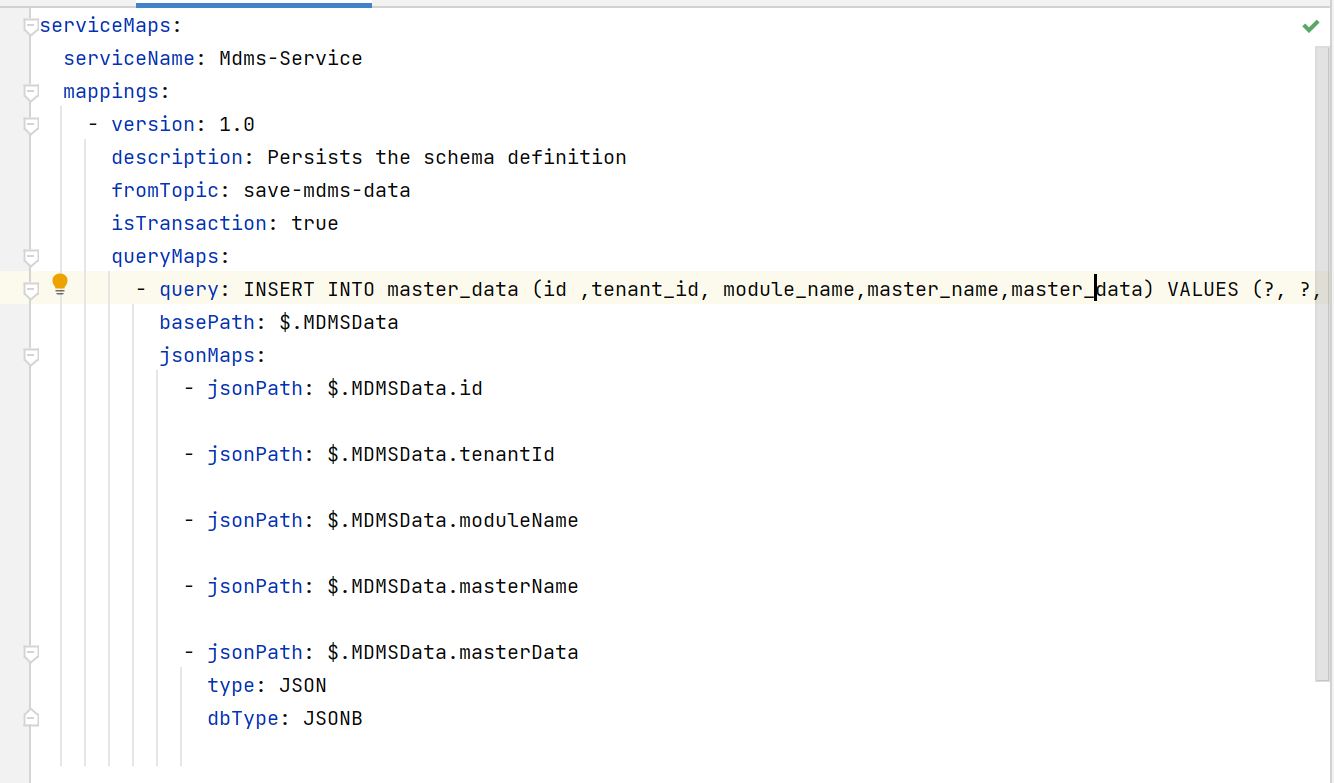Image resolution: width=1334 pixels, height=783 pixels.
Task: Place cursor in save-mdms-data topic name
Action: (326, 191)
